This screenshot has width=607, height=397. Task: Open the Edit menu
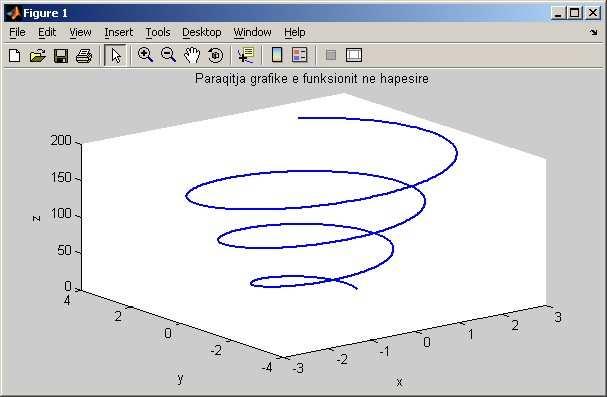point(47,32)
